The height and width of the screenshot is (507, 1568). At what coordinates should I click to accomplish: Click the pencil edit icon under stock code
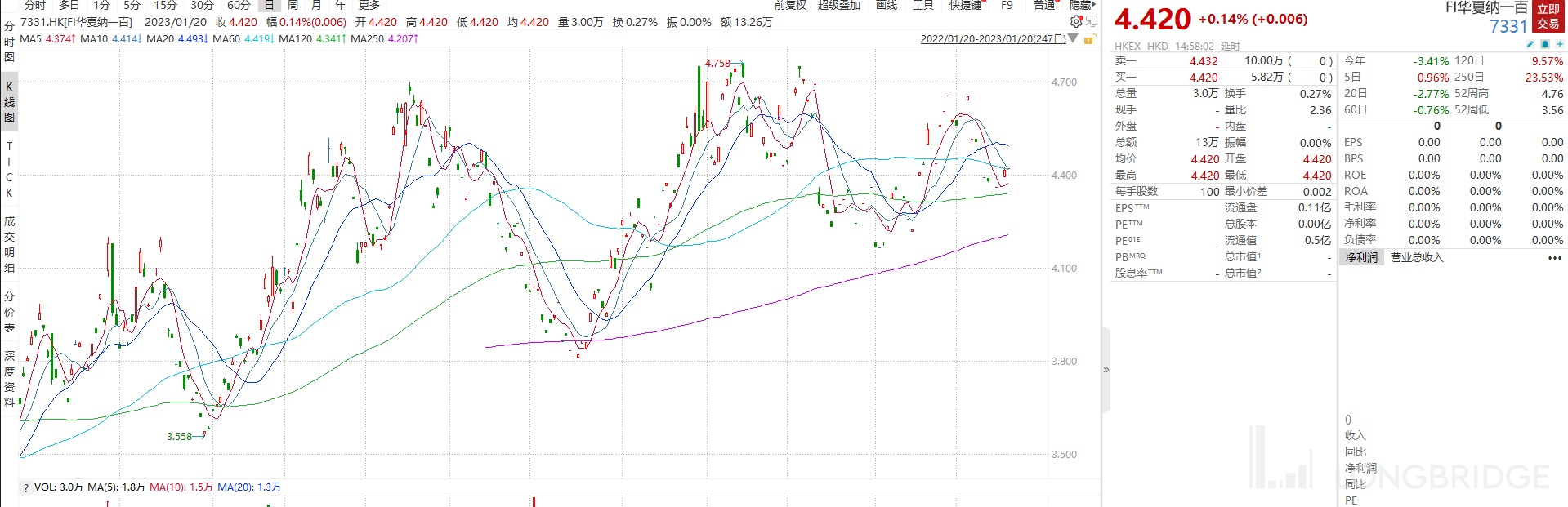(x=1530, y=44)
